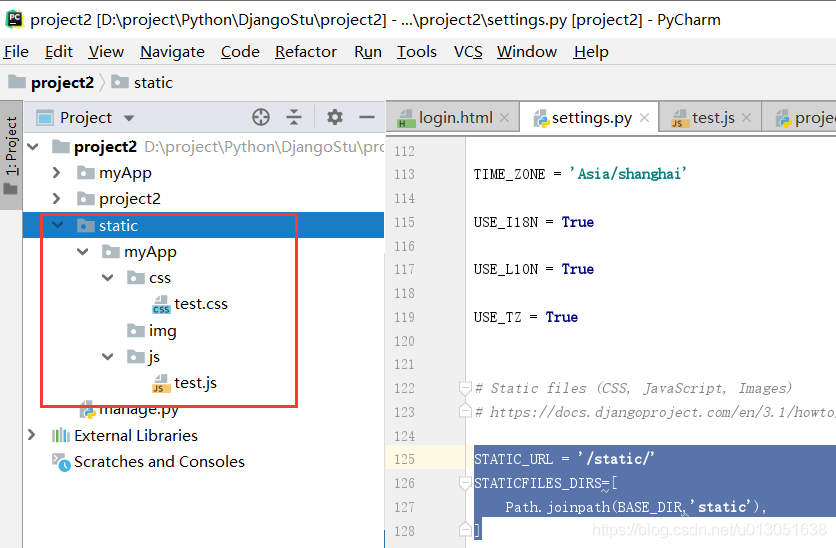
Task: Open the Edit menu
Action: [x=59, y=52]
